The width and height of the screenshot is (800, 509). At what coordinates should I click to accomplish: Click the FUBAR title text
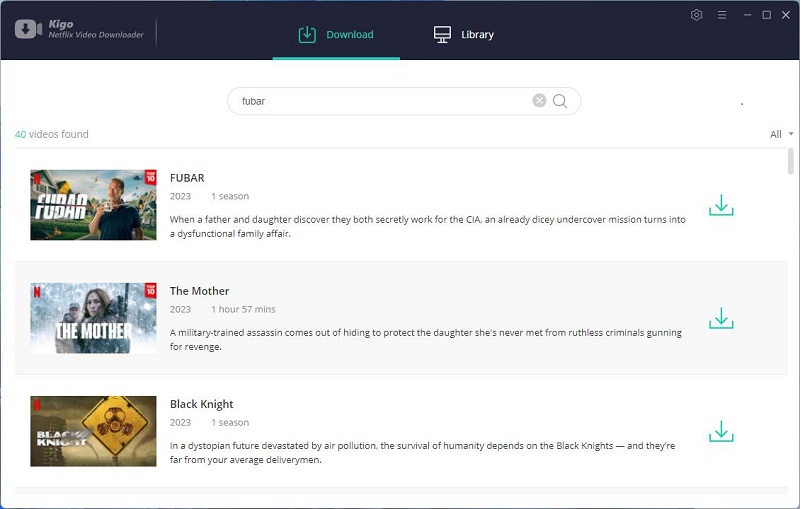tap(187, 178)
